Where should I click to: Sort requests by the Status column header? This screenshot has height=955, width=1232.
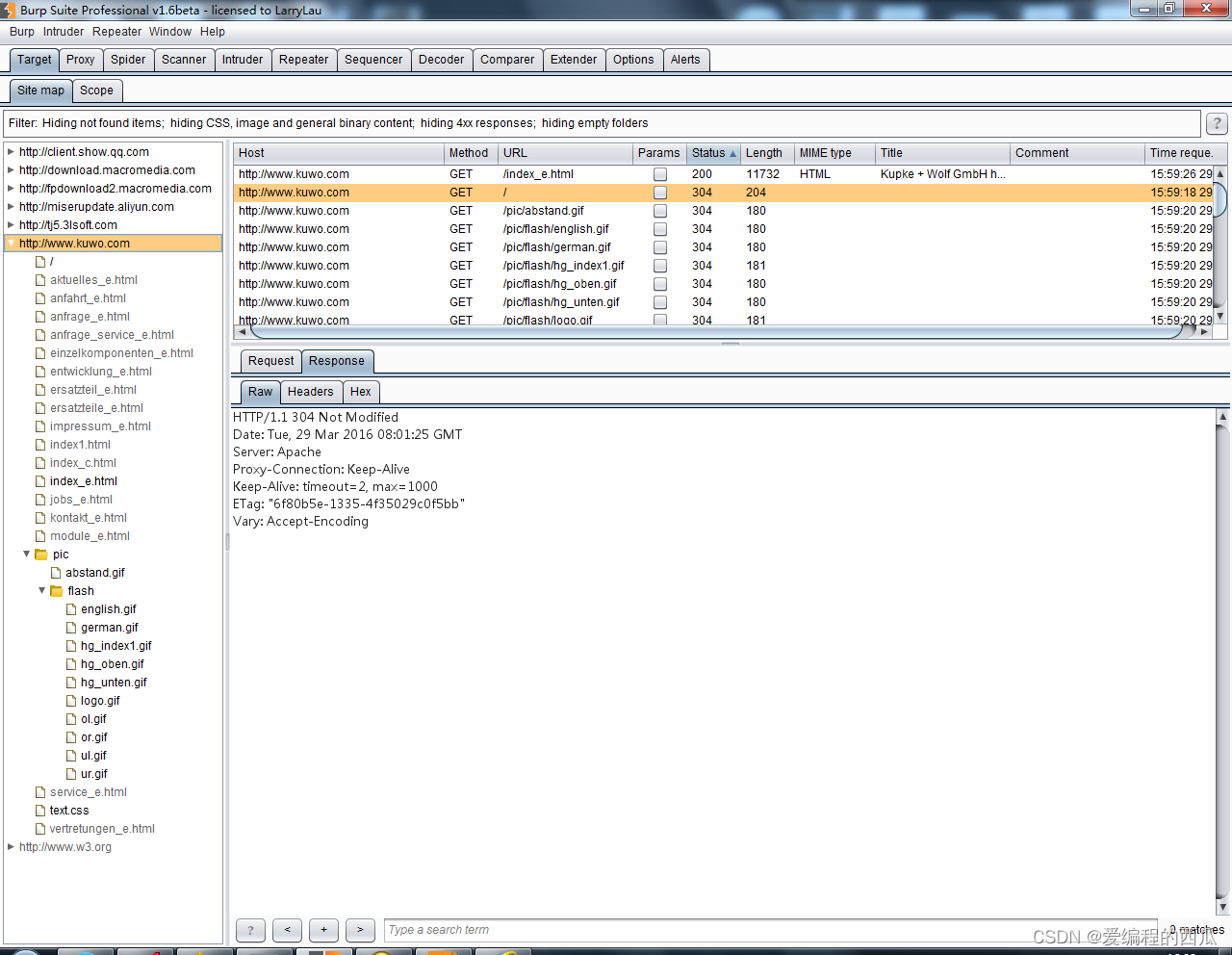tap(710, 152)
